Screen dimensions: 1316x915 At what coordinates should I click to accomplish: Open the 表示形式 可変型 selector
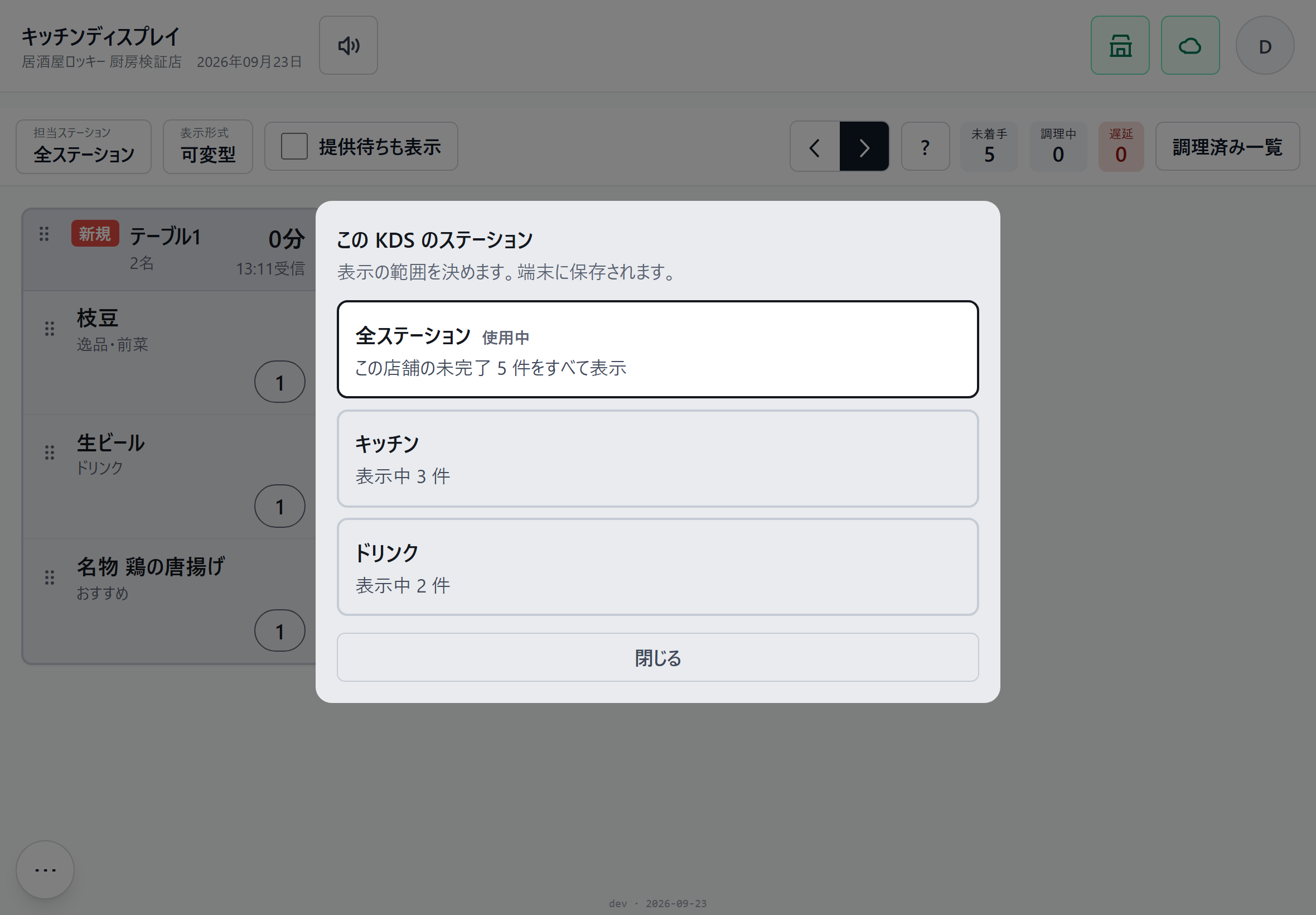point(208,147)
